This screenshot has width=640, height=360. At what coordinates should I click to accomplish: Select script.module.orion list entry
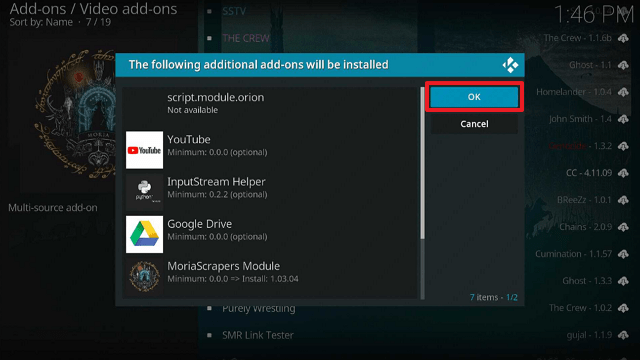click(x=270, y=108)
